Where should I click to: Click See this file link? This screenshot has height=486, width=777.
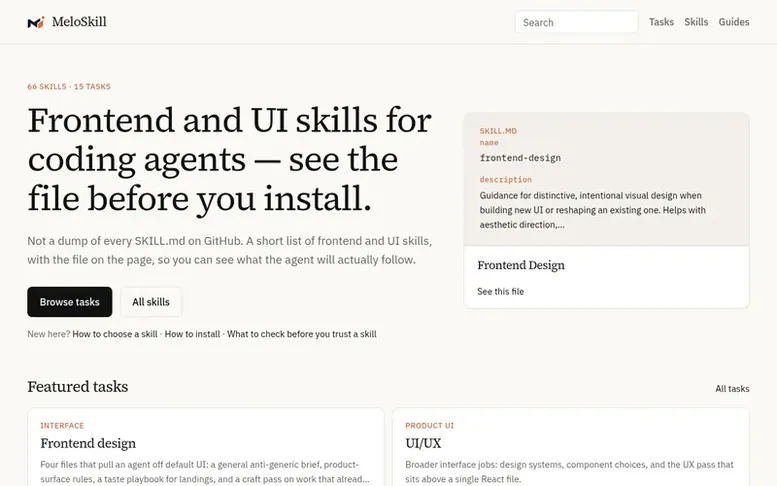click(500, 291)
